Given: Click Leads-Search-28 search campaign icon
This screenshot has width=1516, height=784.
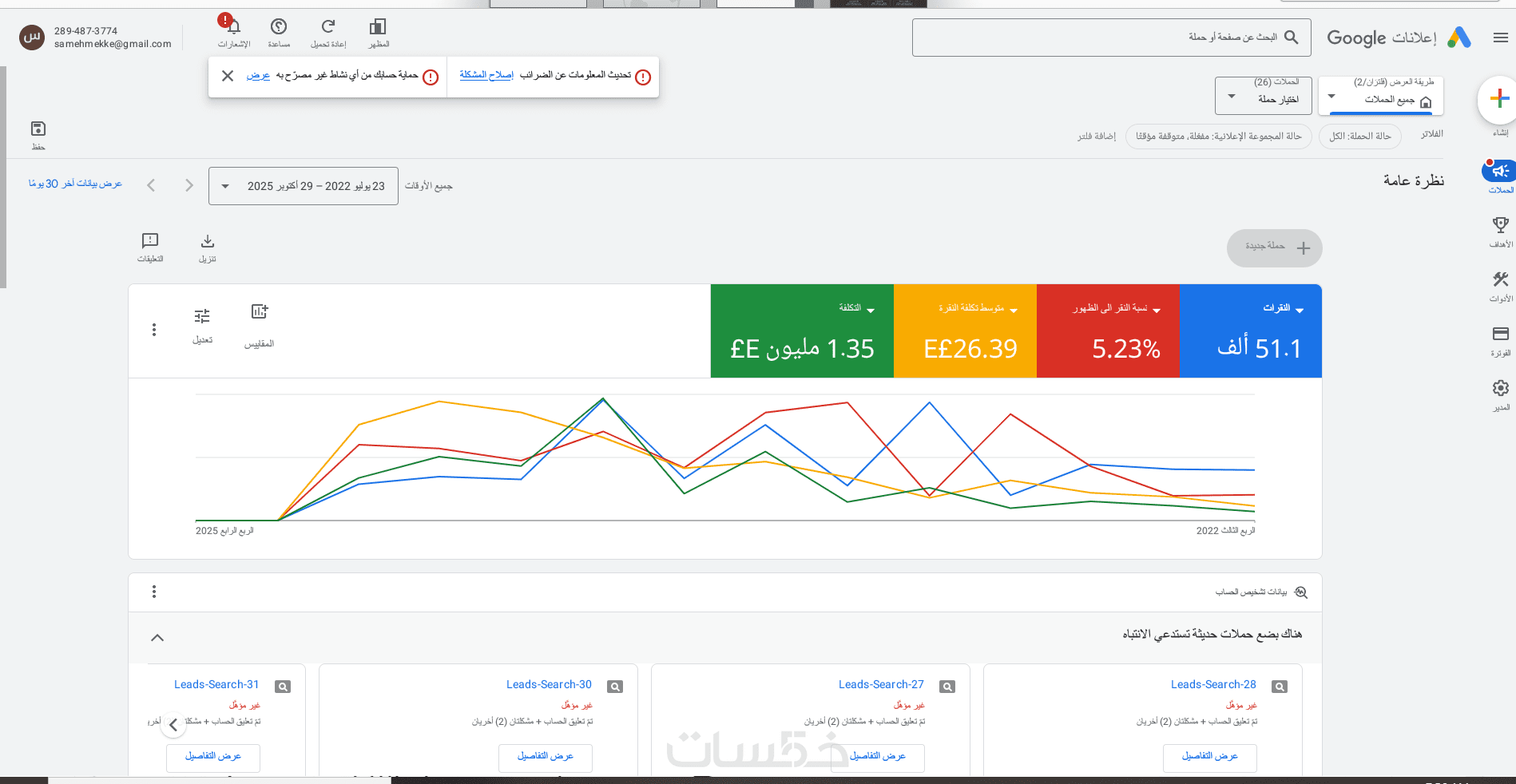Looking at the screenshot, I should pyautogui.click(x=1280, y=687).
